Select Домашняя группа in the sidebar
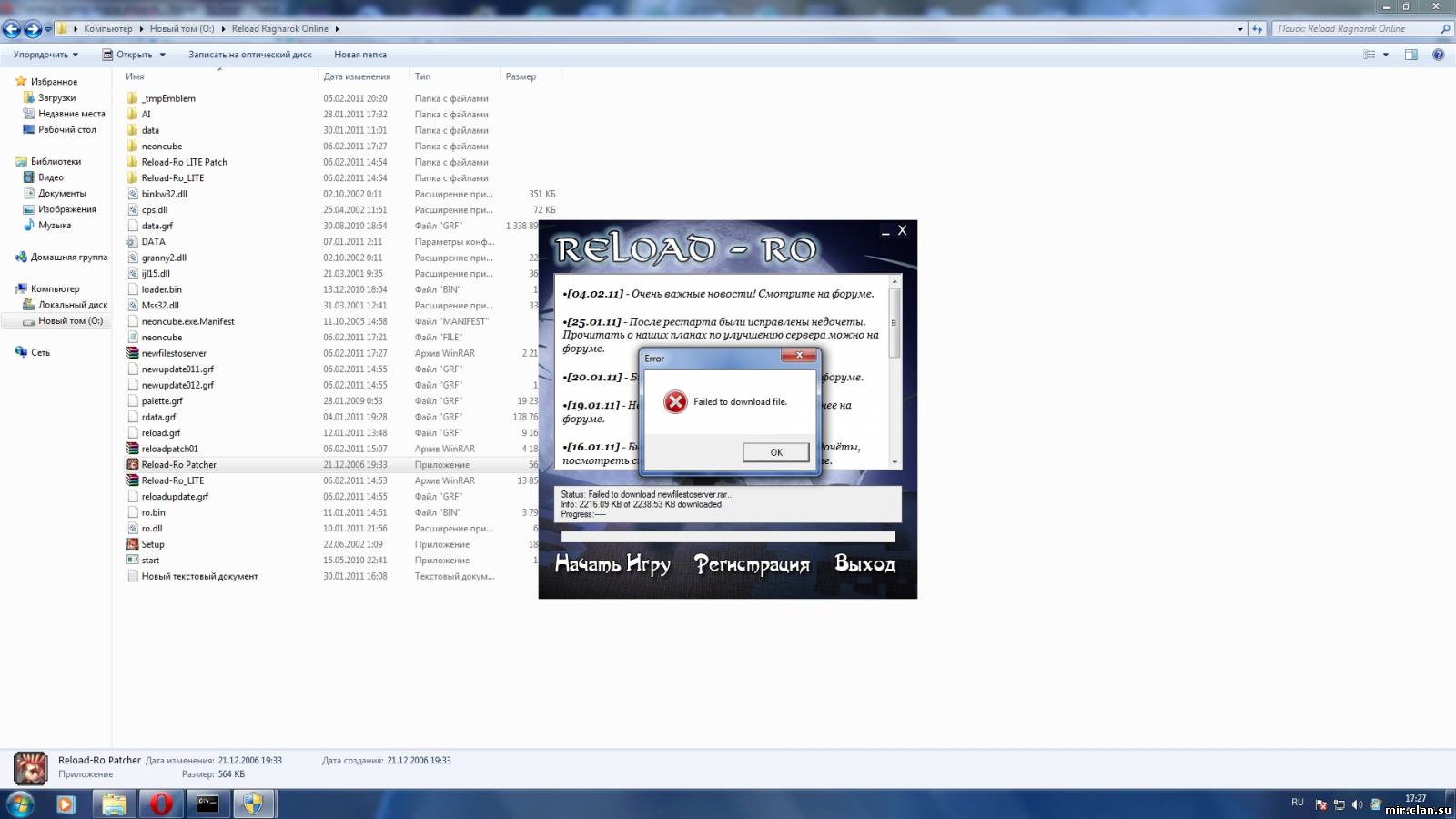Image resolution: width=1456 pixels, height=819 pixels. pyautogui.click(x=68, y=257)
